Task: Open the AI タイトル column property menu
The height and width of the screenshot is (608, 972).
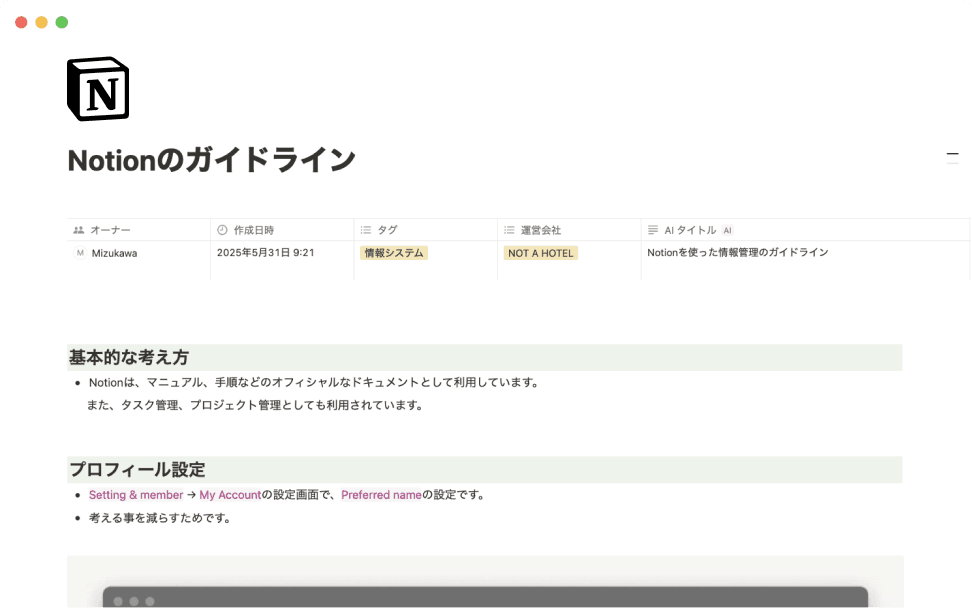Action: (x=690, y=229)
